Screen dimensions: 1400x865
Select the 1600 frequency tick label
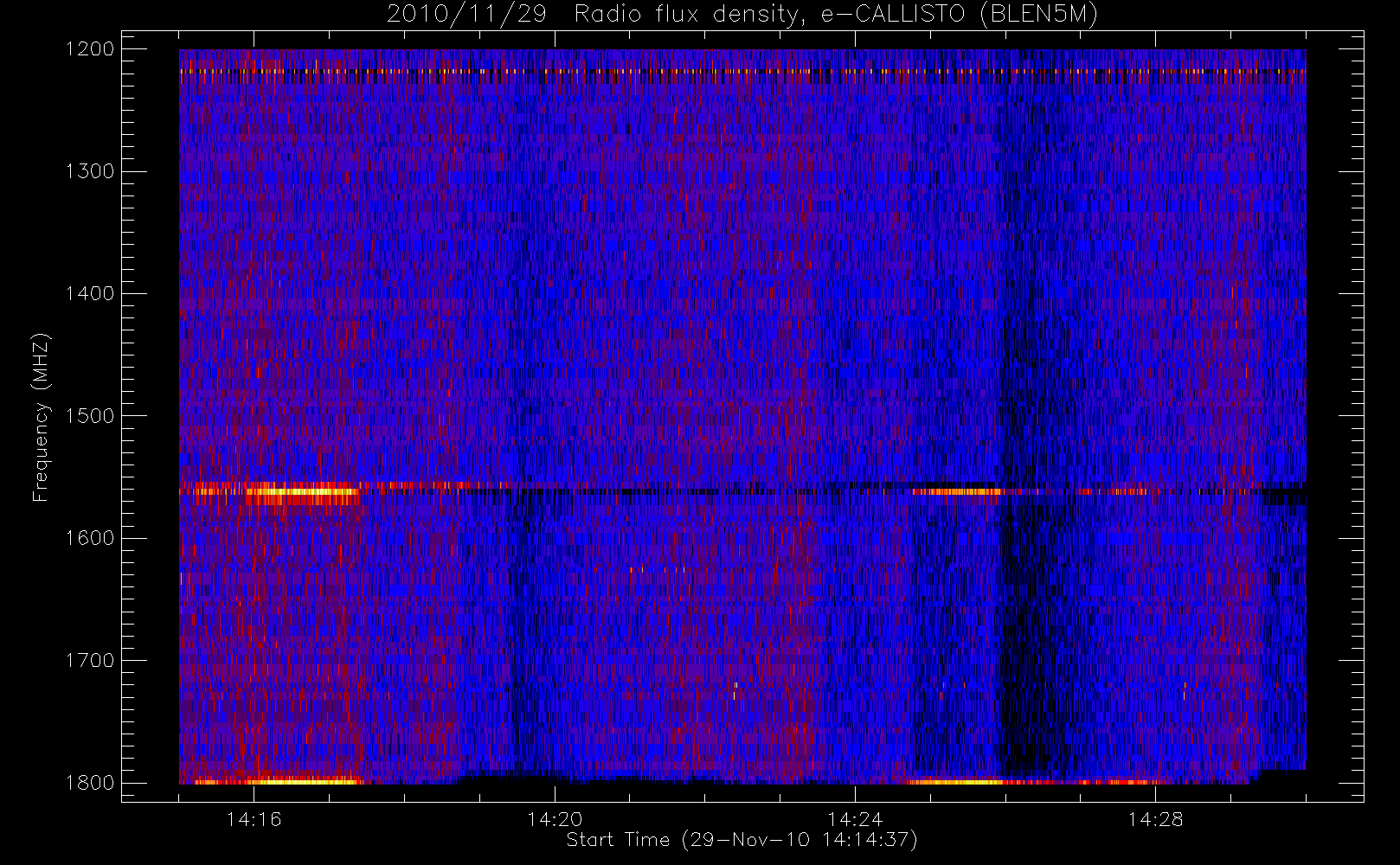click(91, 538)
